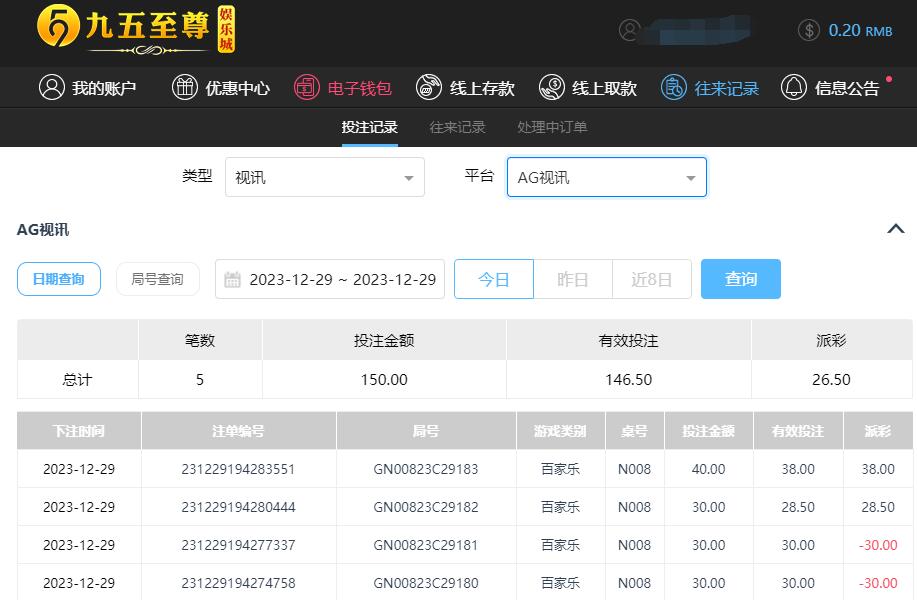Click the 0.20 RMB balance
The width and height of the screenshot is (917, 600).
[860, 30]
